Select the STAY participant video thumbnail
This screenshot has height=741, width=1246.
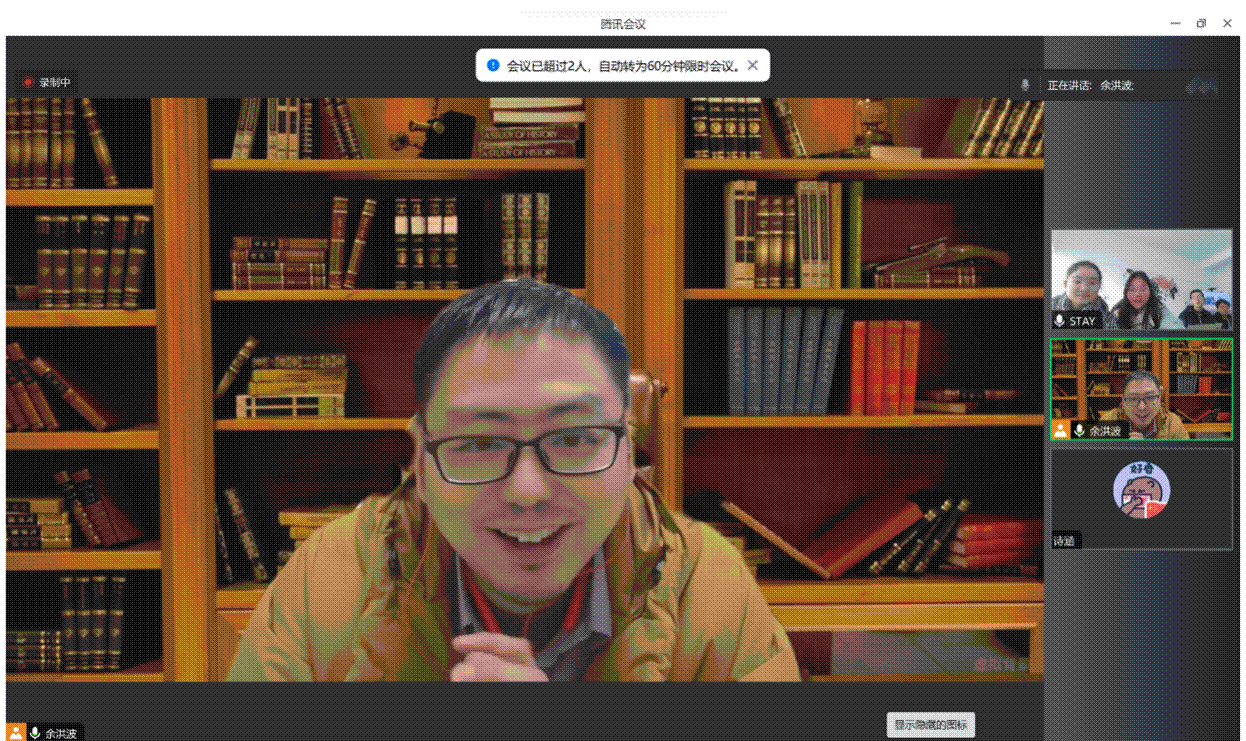pyautogui.click(x=1141, y=280)
